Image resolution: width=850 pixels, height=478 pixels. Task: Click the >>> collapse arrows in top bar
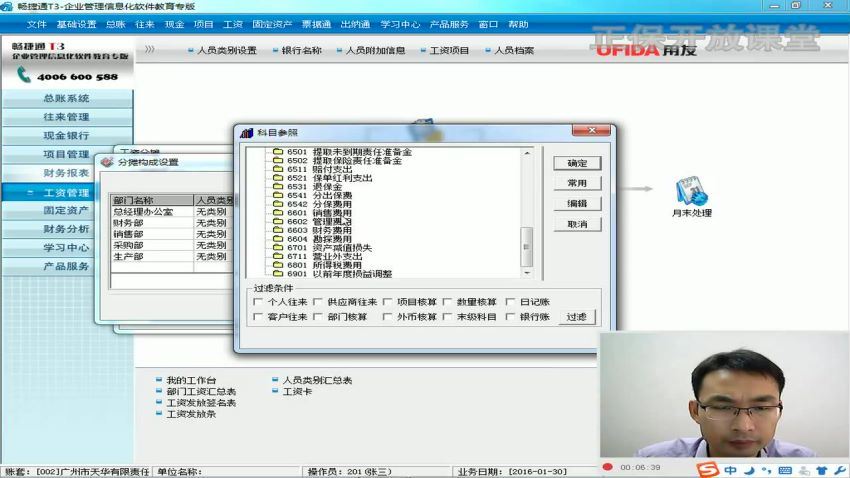pyautogui.click(x=150, y=49)
